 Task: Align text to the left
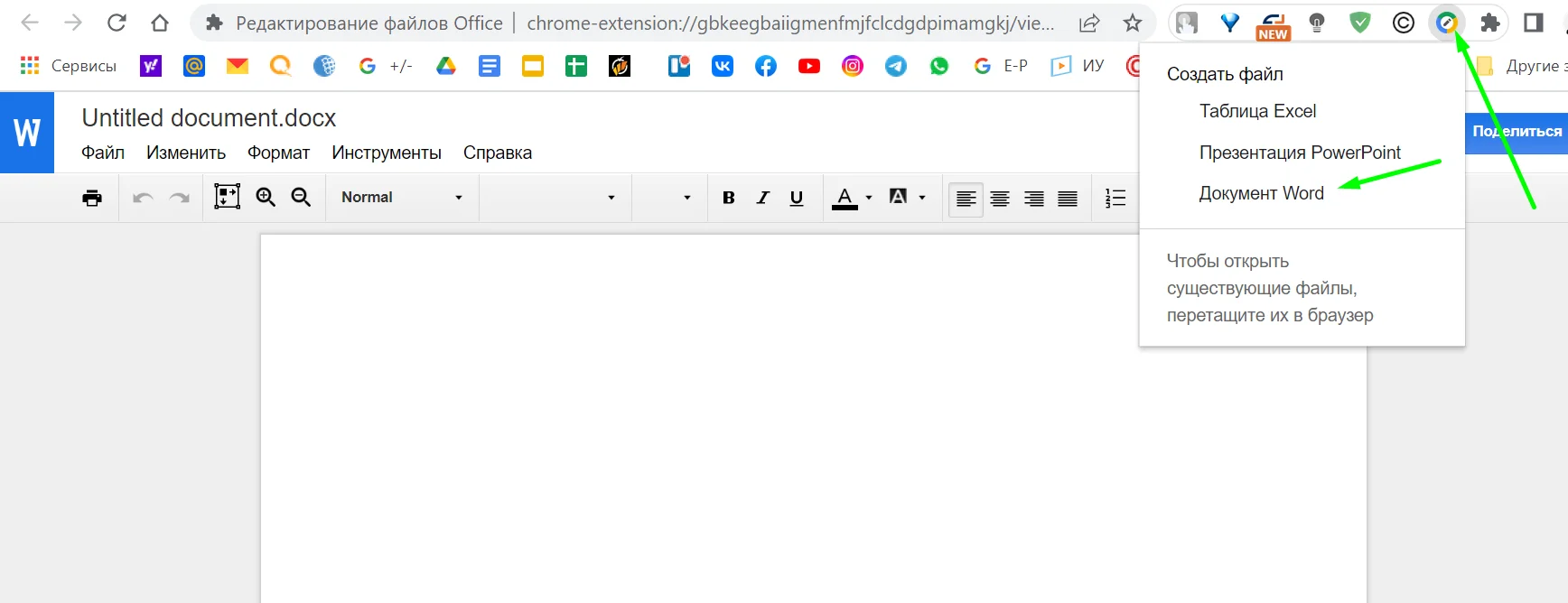click(966, 199)
